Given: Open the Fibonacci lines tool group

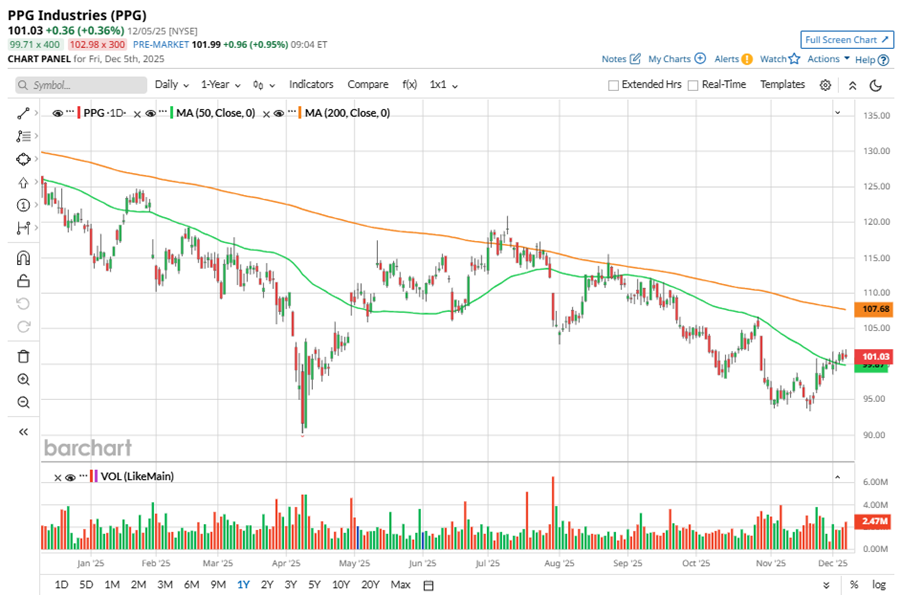Looking at the screenshot, I should (x=23, y=136).
